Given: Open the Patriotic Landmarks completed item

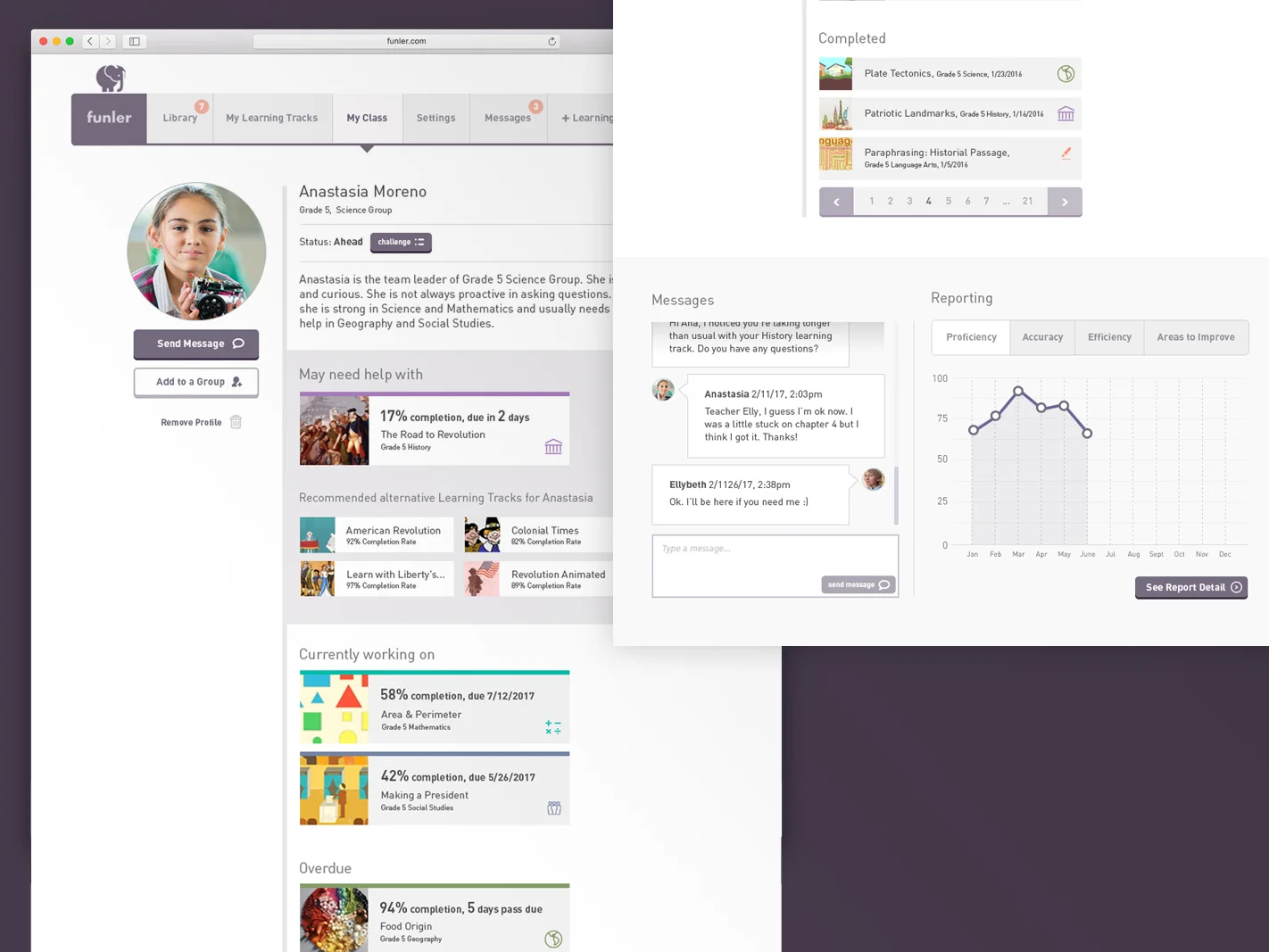Looking at the screenshot, I should coord(950,114).
